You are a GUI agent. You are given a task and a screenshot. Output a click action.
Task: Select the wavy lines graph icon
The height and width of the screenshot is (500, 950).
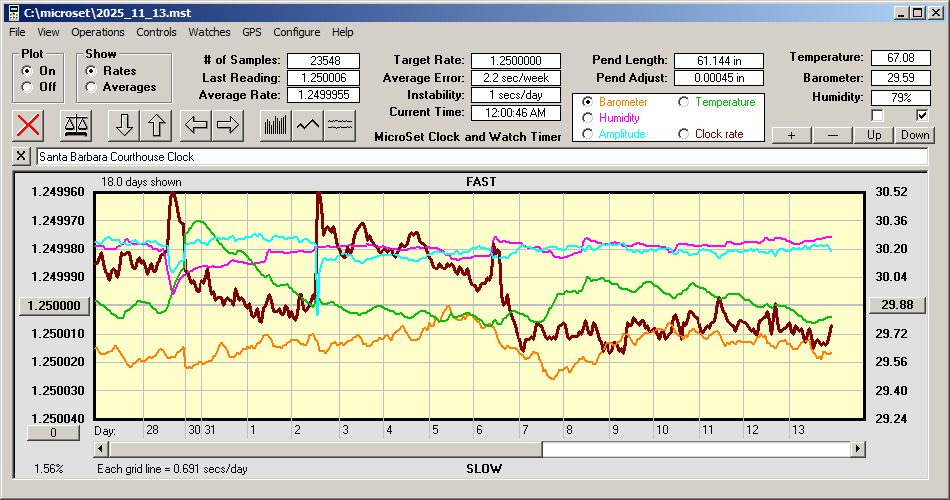click(340, 125)
